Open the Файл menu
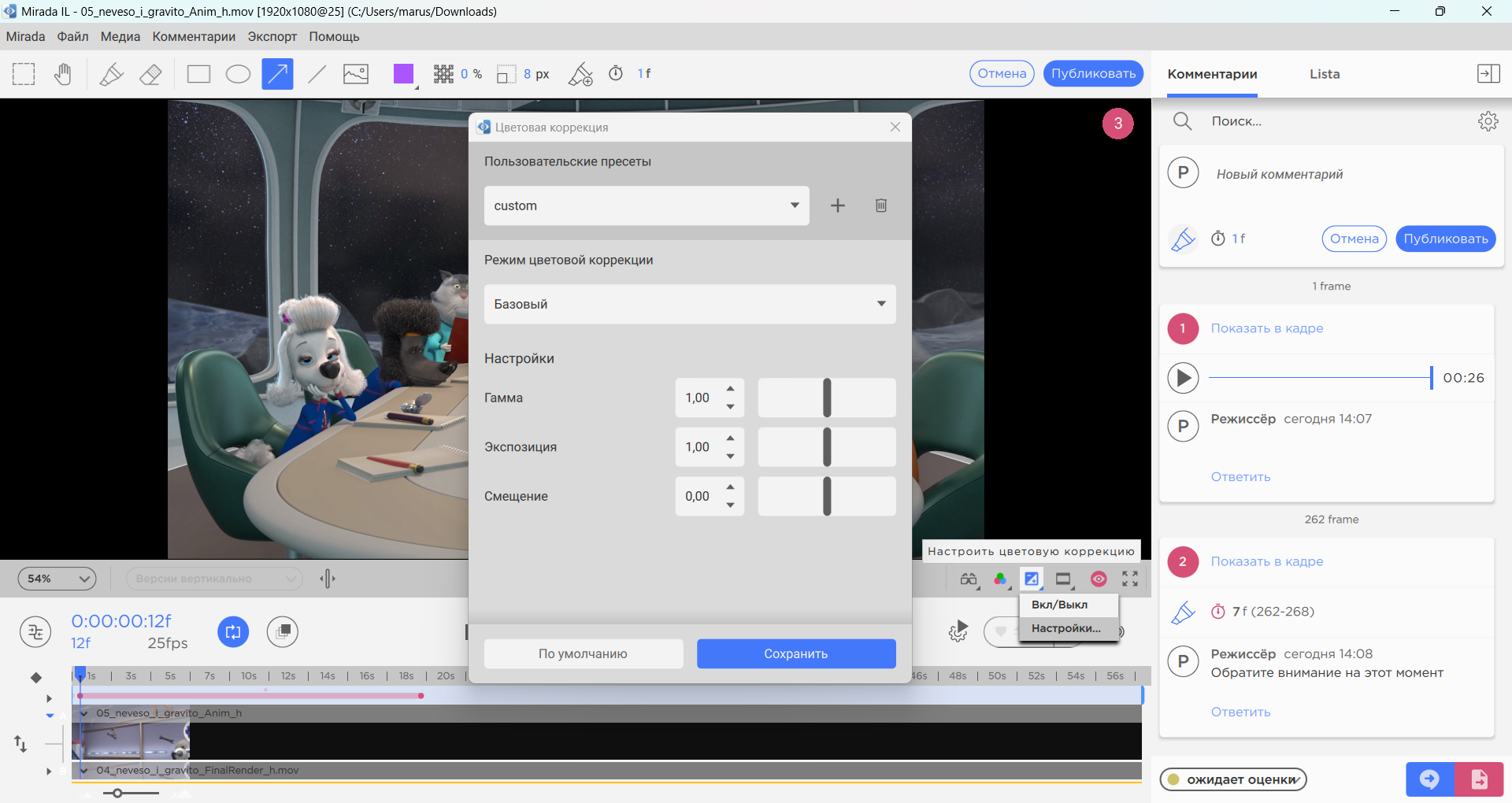Image resolution: width=1512 pixels, height=803 pixels. (x=72, y=36)
